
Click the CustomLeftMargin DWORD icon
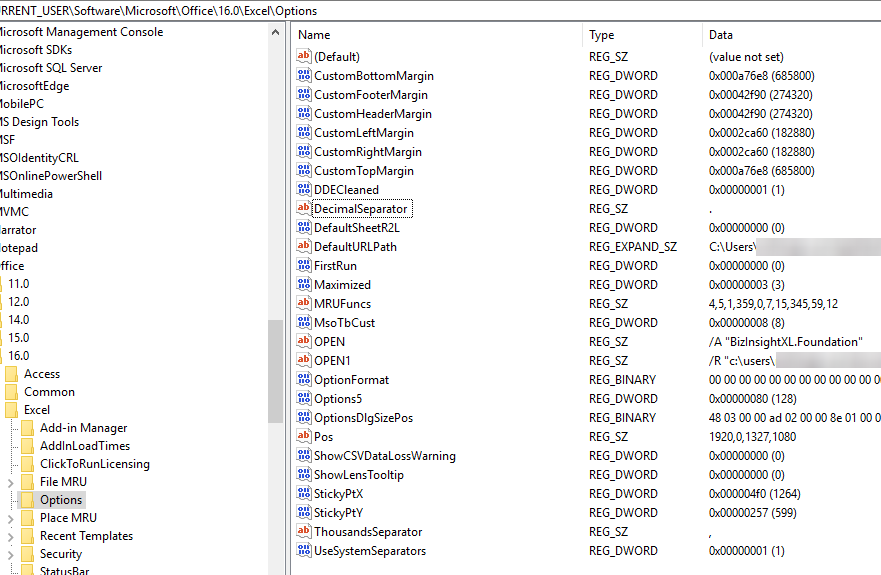click(x=304, y=132)
